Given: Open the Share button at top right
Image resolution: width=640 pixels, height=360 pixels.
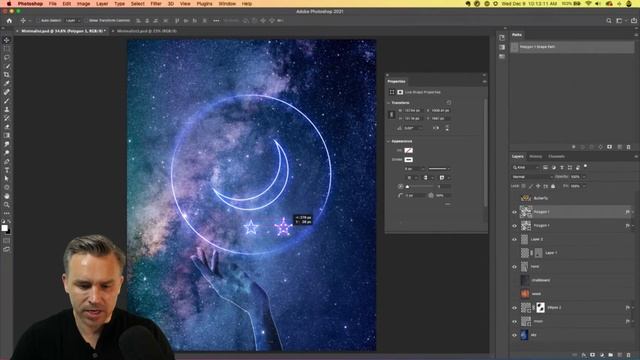Looking at the screenshot, I should [634, 20].
